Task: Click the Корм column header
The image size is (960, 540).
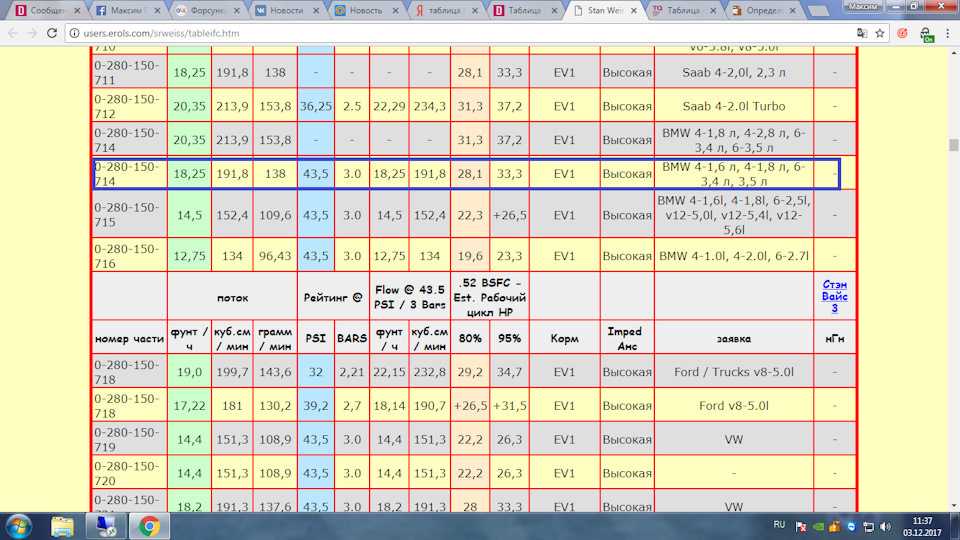Action: [564, 338]
